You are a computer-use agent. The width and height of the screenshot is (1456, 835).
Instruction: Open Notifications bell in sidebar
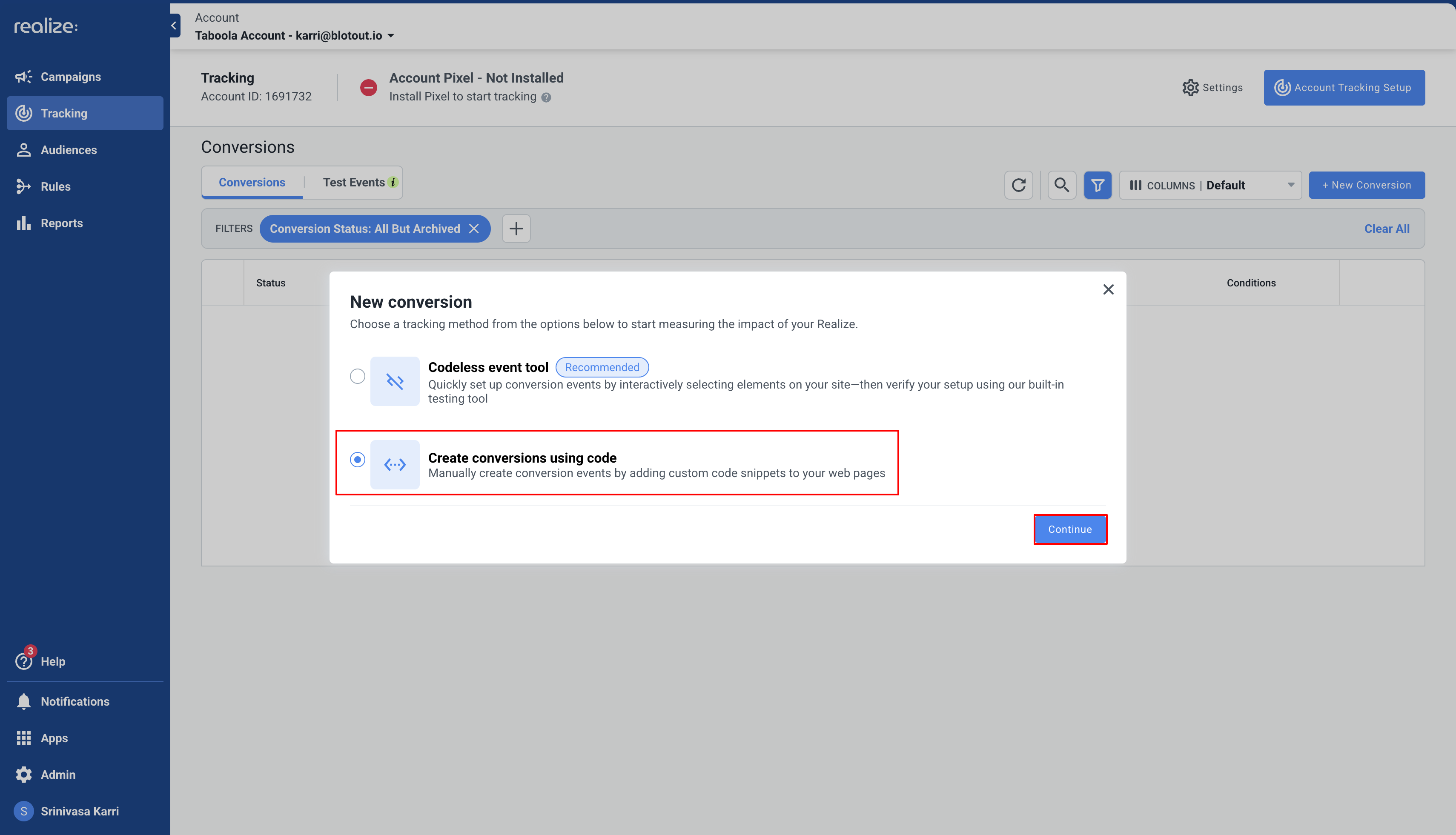pos(23,701)
